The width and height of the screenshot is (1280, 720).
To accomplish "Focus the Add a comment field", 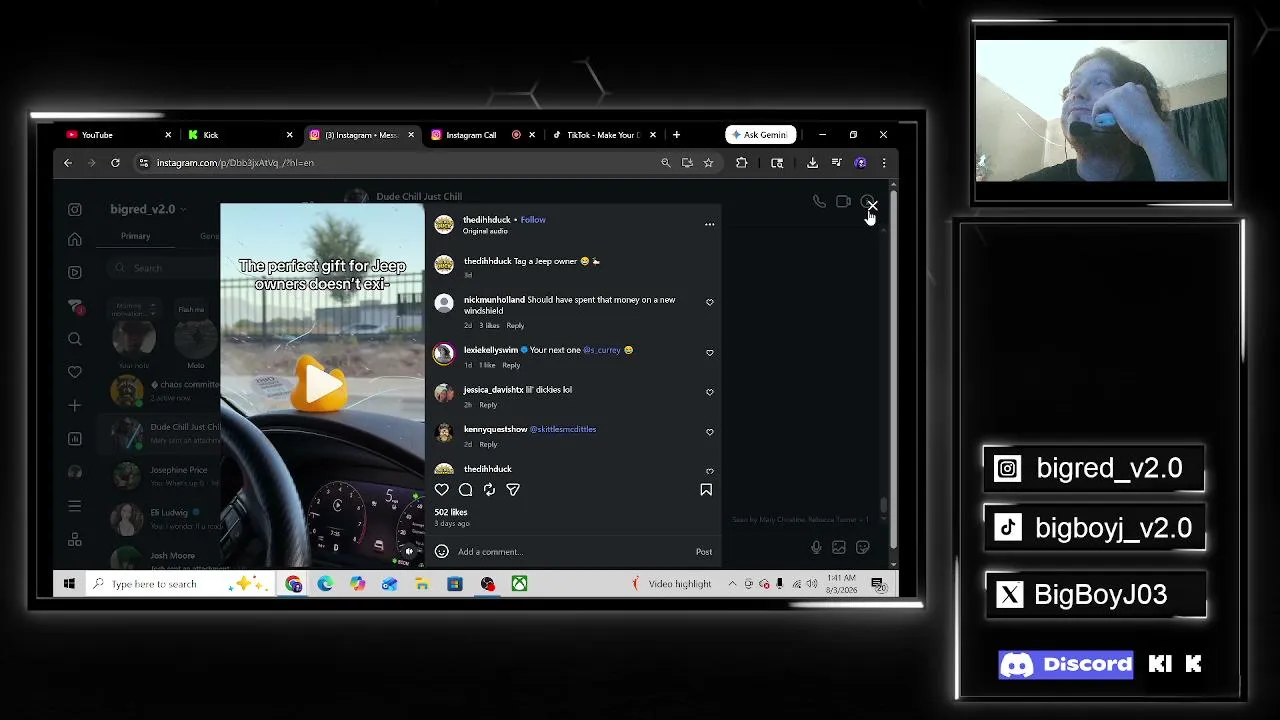I will [572, 552].
